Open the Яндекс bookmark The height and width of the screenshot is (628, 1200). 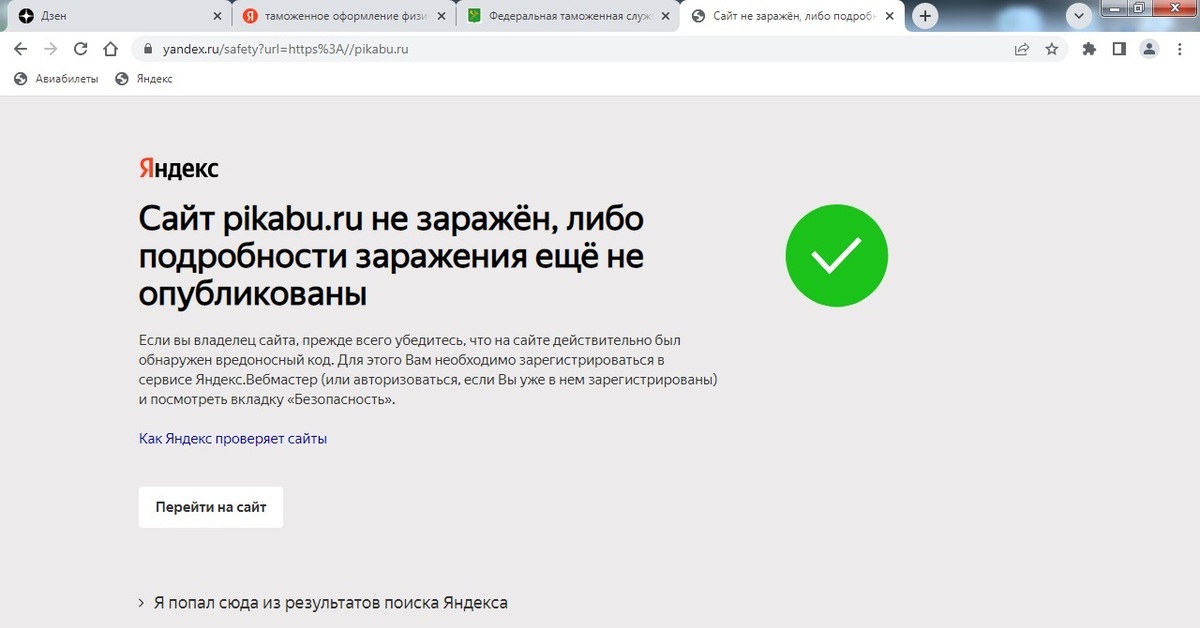144,79
